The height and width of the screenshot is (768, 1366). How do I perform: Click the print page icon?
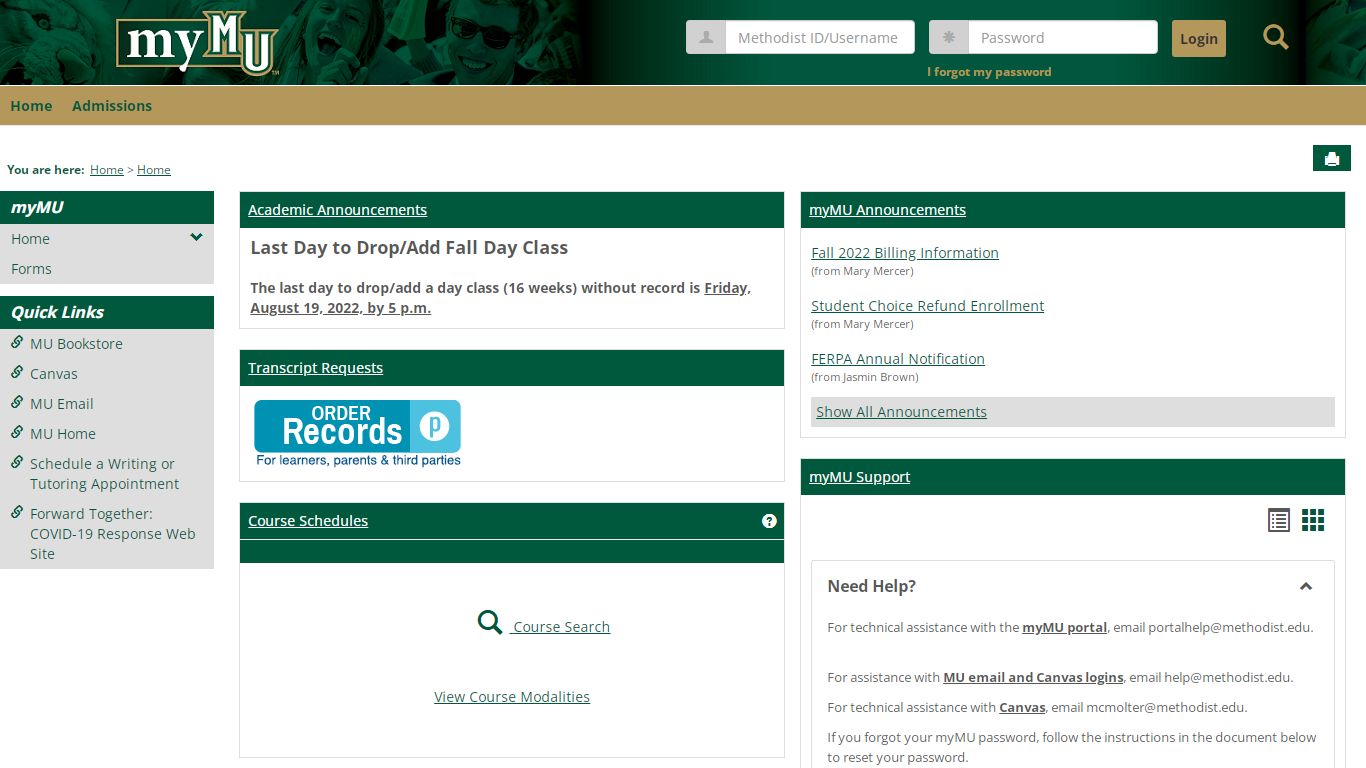[1332, 158]
